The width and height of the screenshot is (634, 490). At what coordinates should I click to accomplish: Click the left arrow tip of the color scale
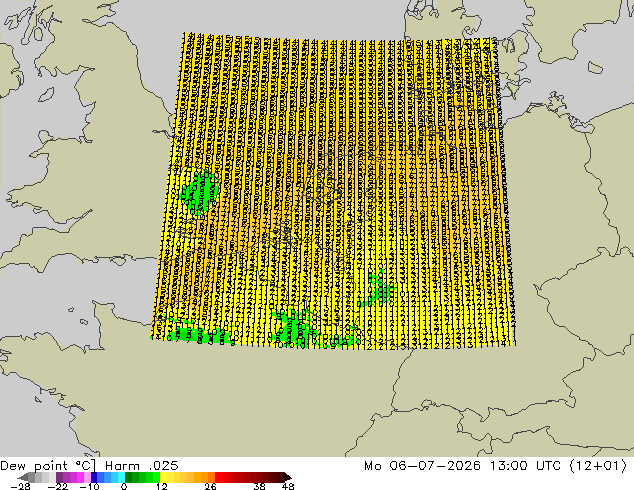coord(19,477)
